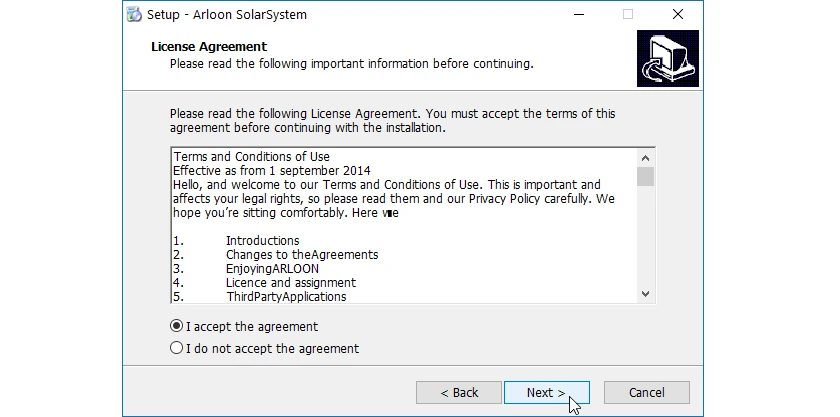This screenshot has width=840, height=417.
Task: Click 'ThirdPartyApplications' line in license text
Action: click(286, 296)
